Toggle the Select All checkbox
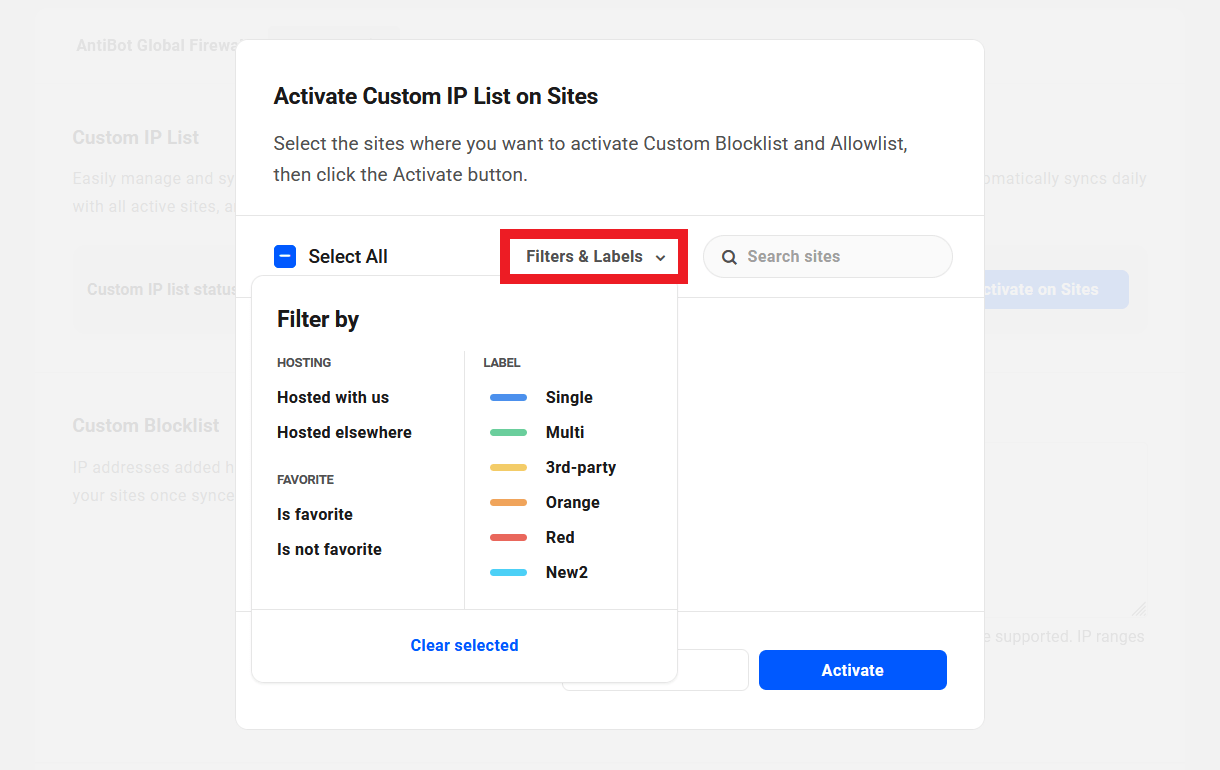The height and width of the screenshot is (770, 1220). tap(285, 257)
